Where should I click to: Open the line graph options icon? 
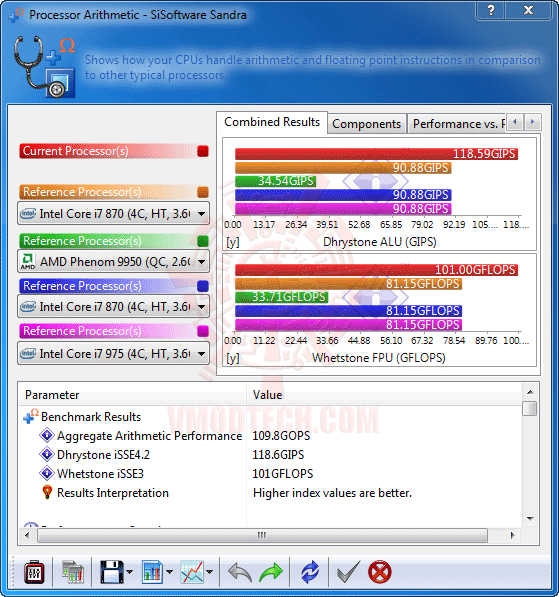tap(192, 572)
